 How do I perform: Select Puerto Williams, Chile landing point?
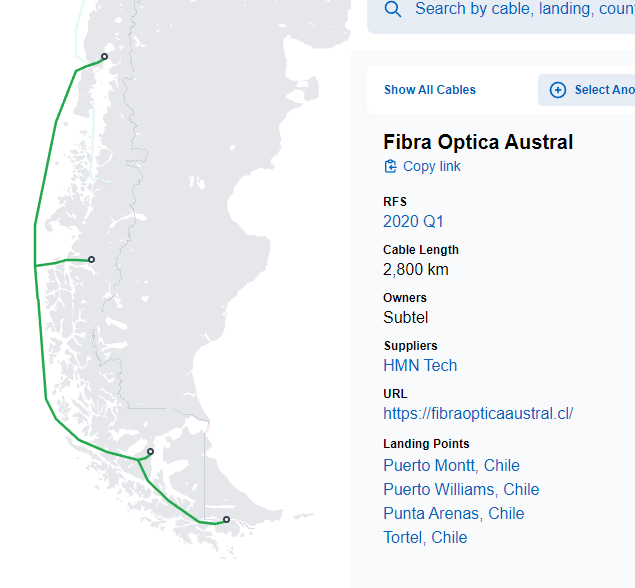[461, 489]
